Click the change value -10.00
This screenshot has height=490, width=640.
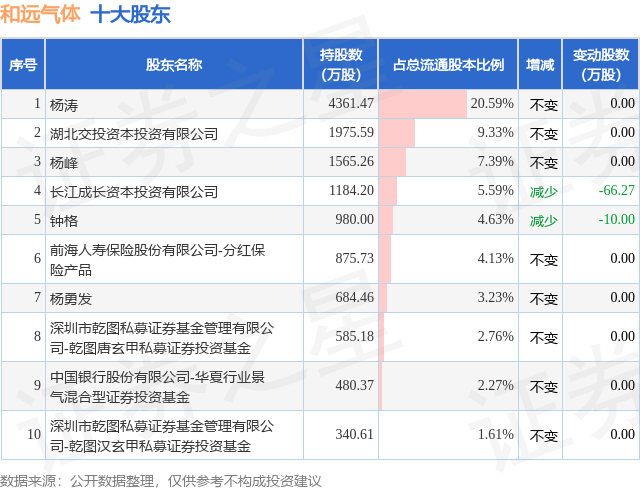tap(616, 219)
